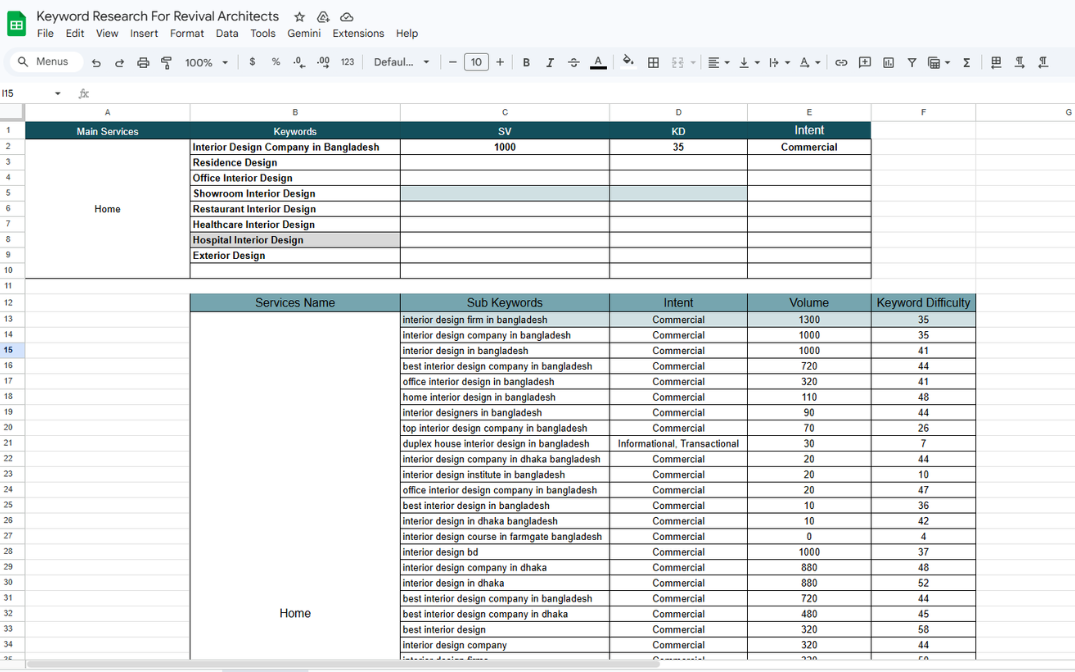Open the Format menu
The image size is (1075, 672).
pyautogui.click(x=187, y=33)
